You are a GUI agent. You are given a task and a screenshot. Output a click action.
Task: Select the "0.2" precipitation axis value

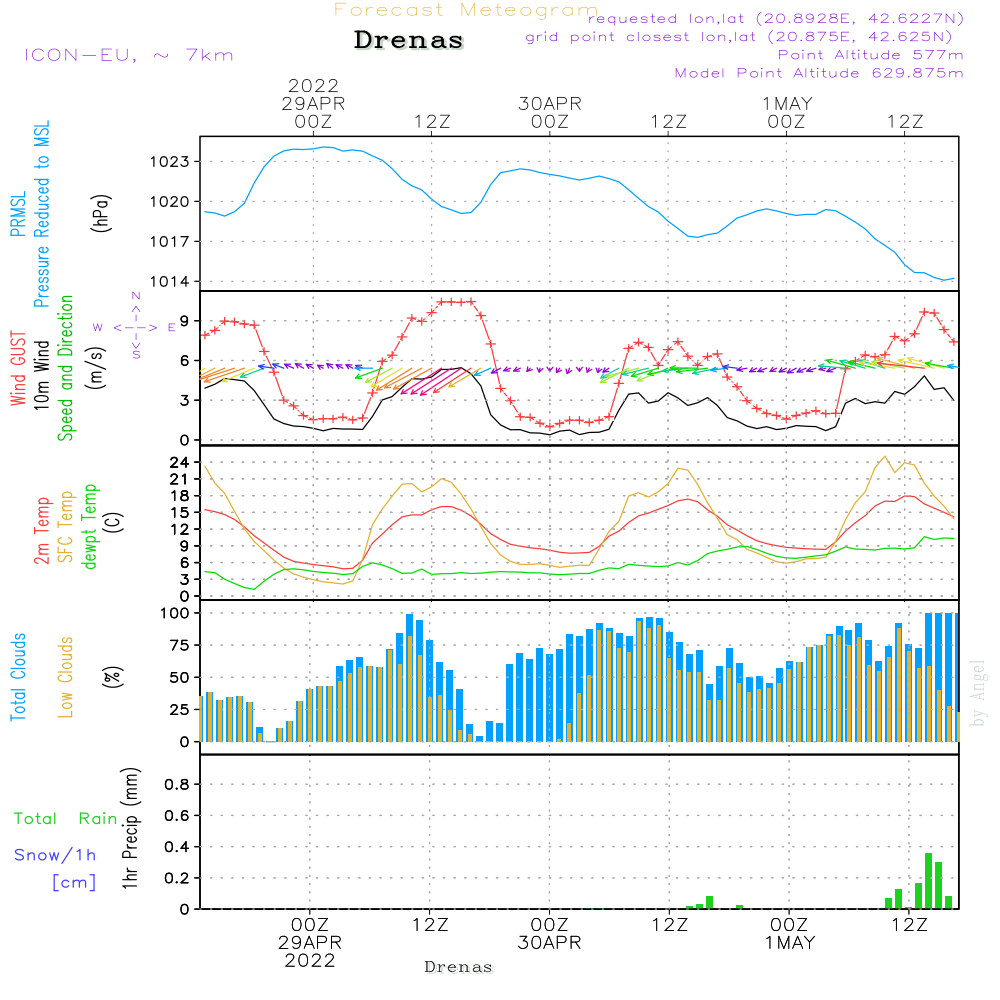tap(177, 878)
